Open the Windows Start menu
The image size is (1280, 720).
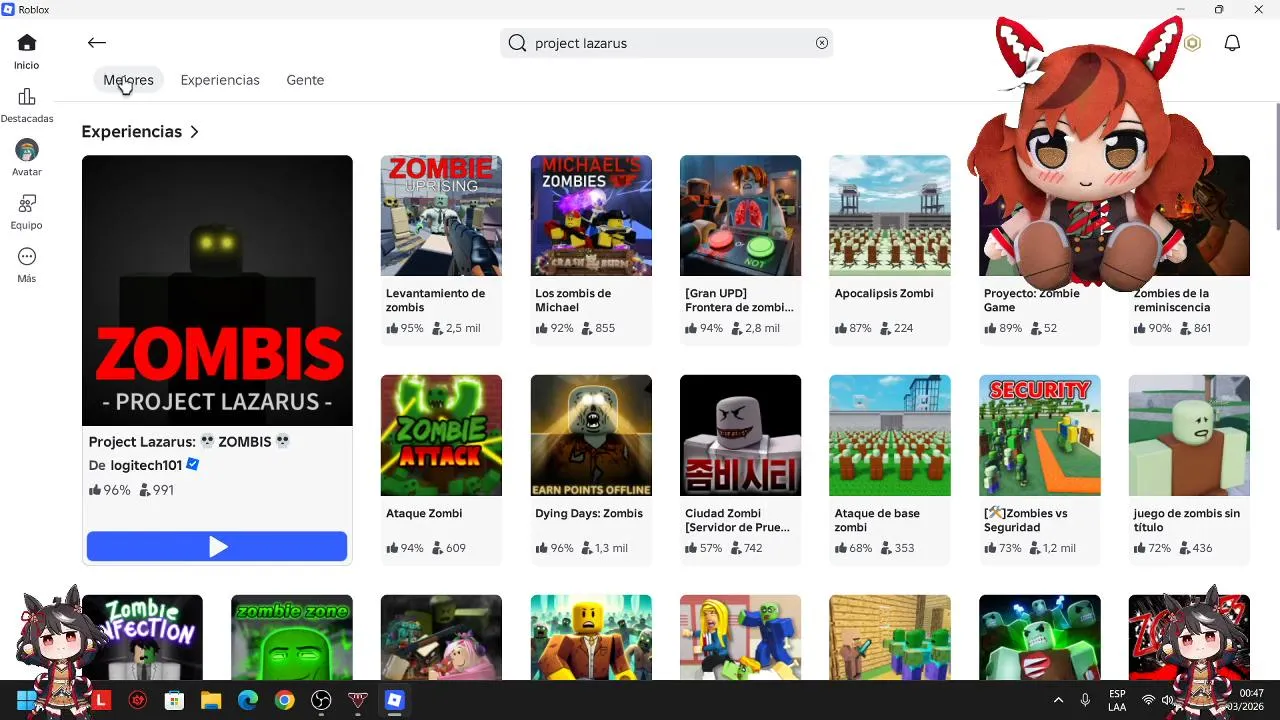(27, 700)
